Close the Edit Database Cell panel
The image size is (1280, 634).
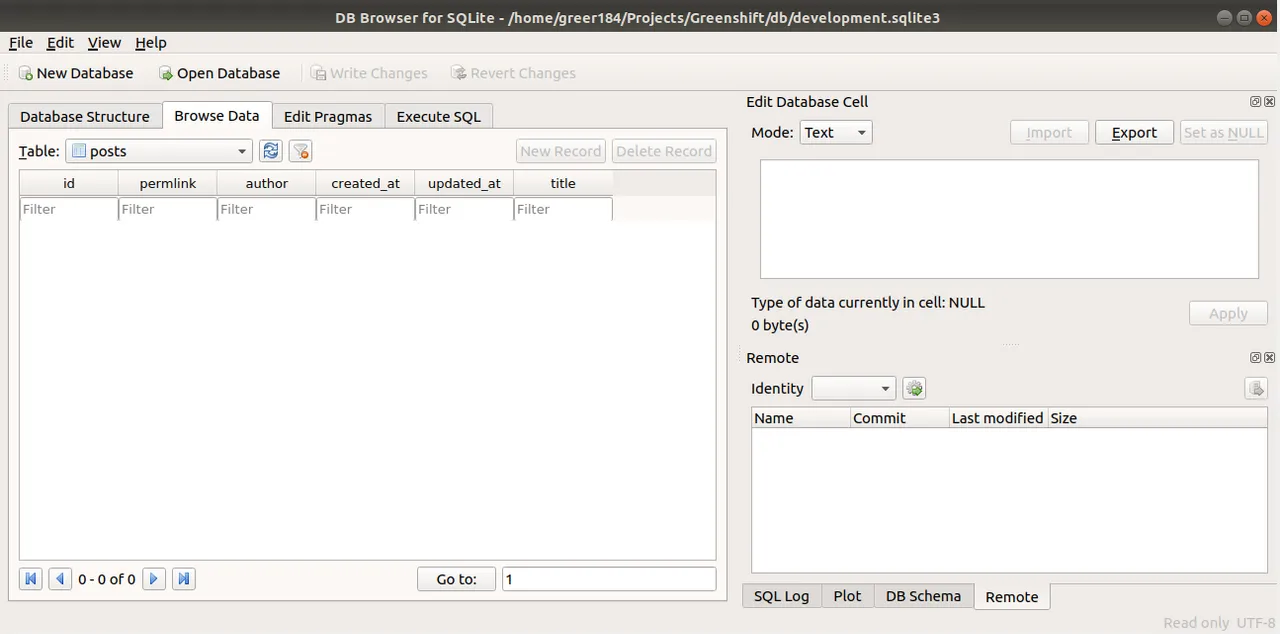click(x=1270, y=102)
